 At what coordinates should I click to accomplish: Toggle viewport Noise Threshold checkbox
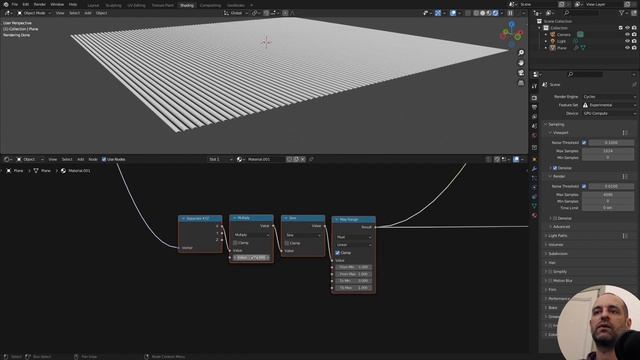pos(584,142)
